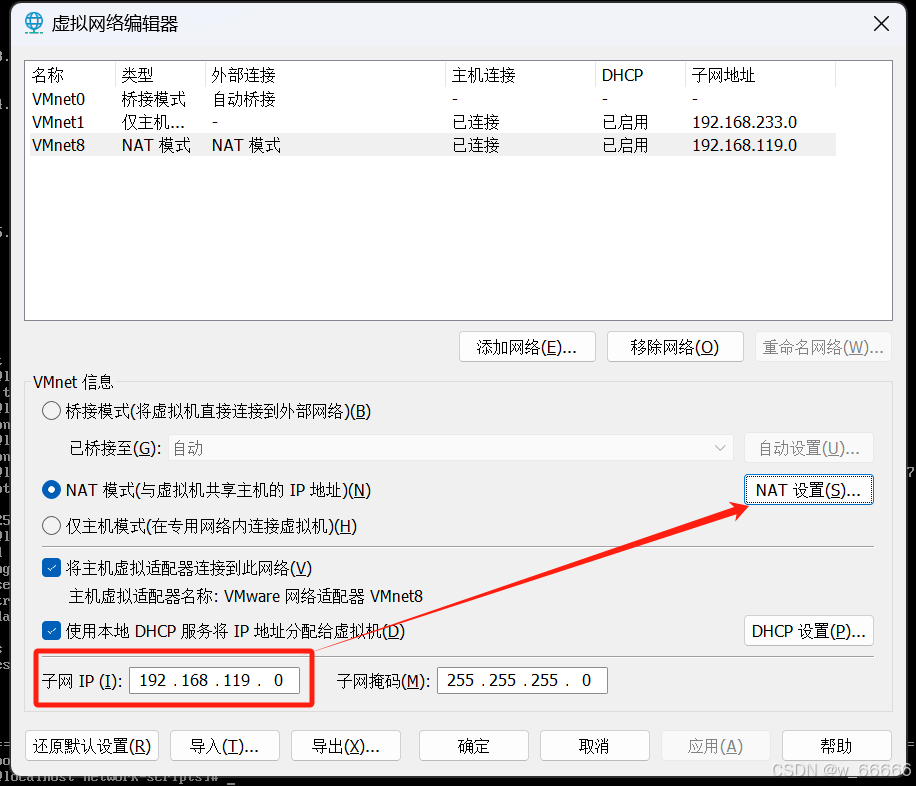Click the 帮助 button

(x=837, y=746)
